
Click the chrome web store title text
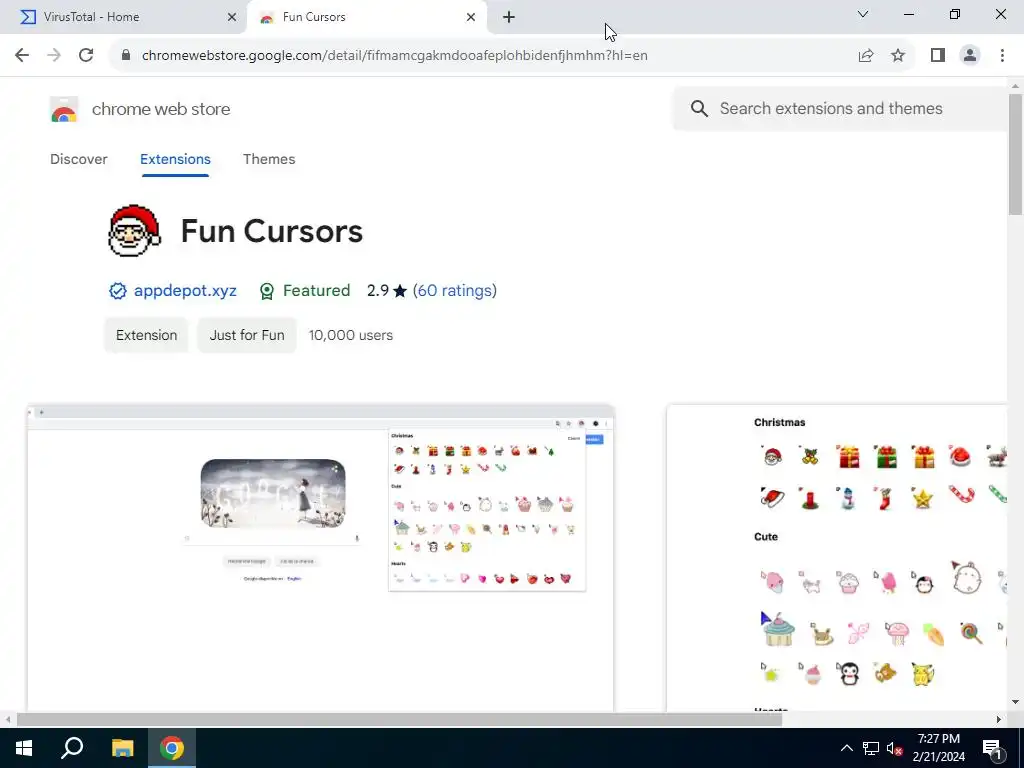point(161,109)
